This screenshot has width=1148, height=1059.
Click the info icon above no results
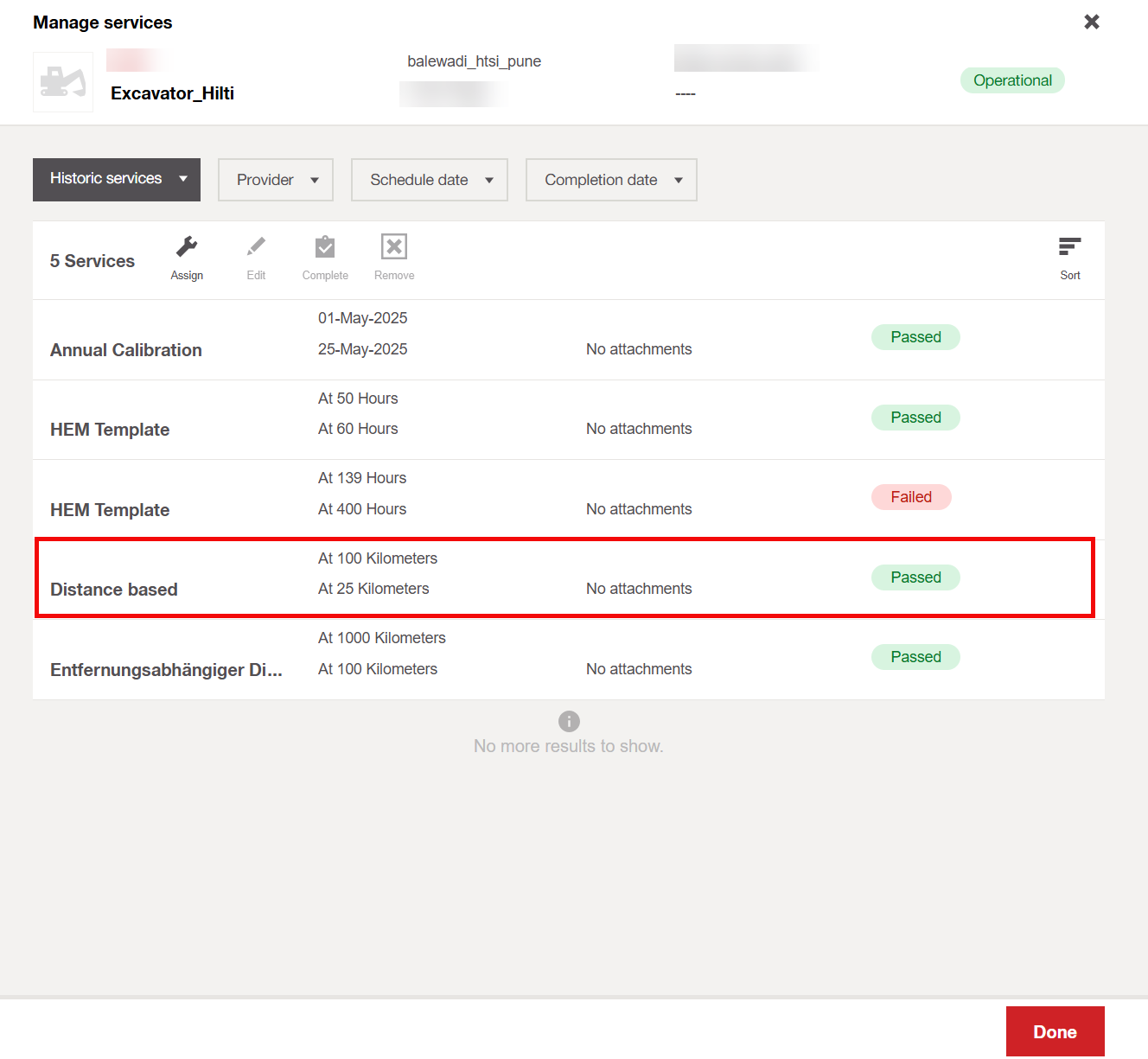click(569, 721)
